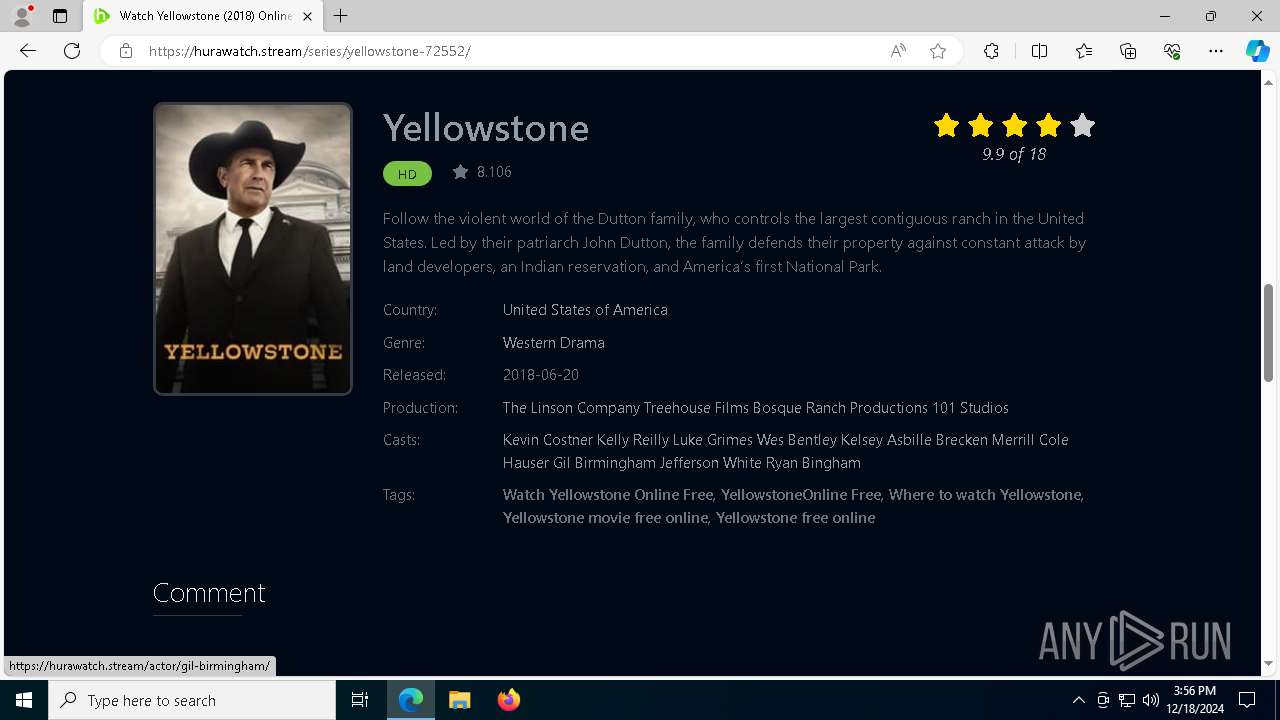Open The Linson Company production link
This screenshot has height=720, width=1280.
(571, 408)
